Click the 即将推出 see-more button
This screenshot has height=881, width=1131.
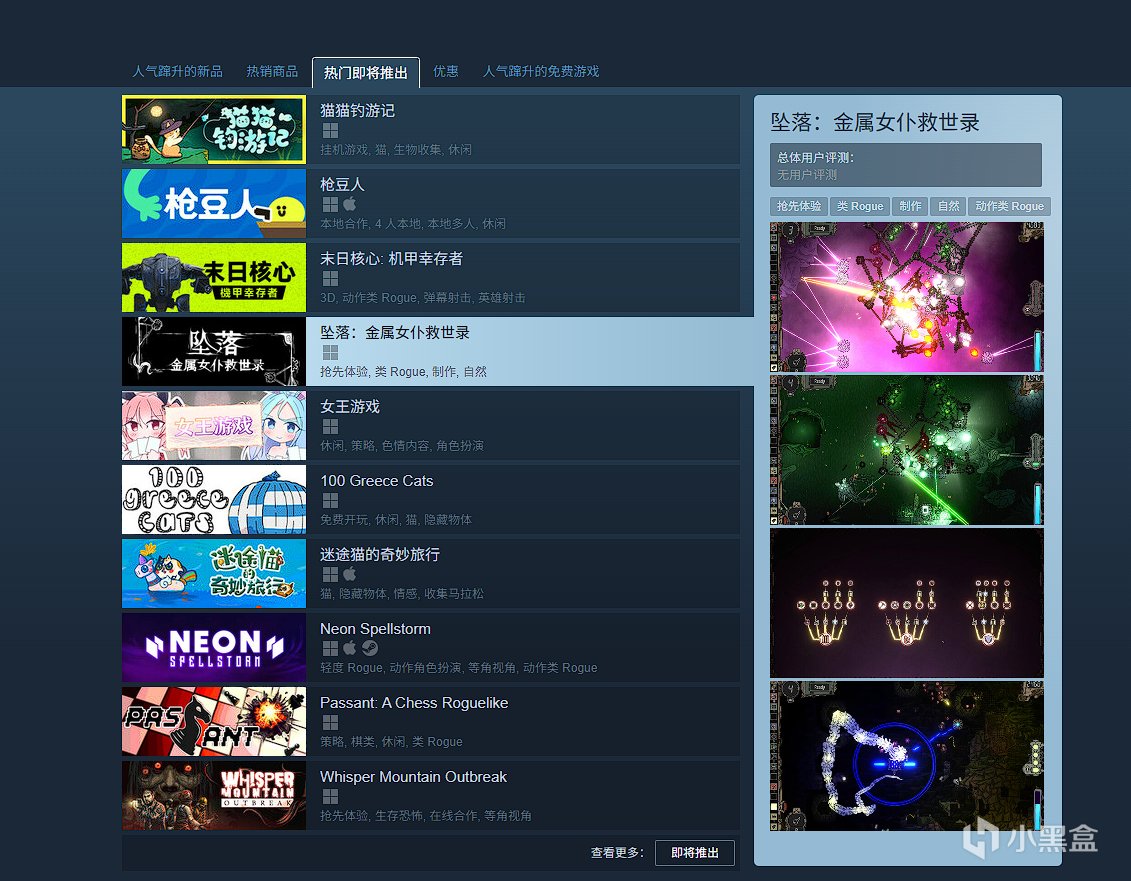coord(695,853)
